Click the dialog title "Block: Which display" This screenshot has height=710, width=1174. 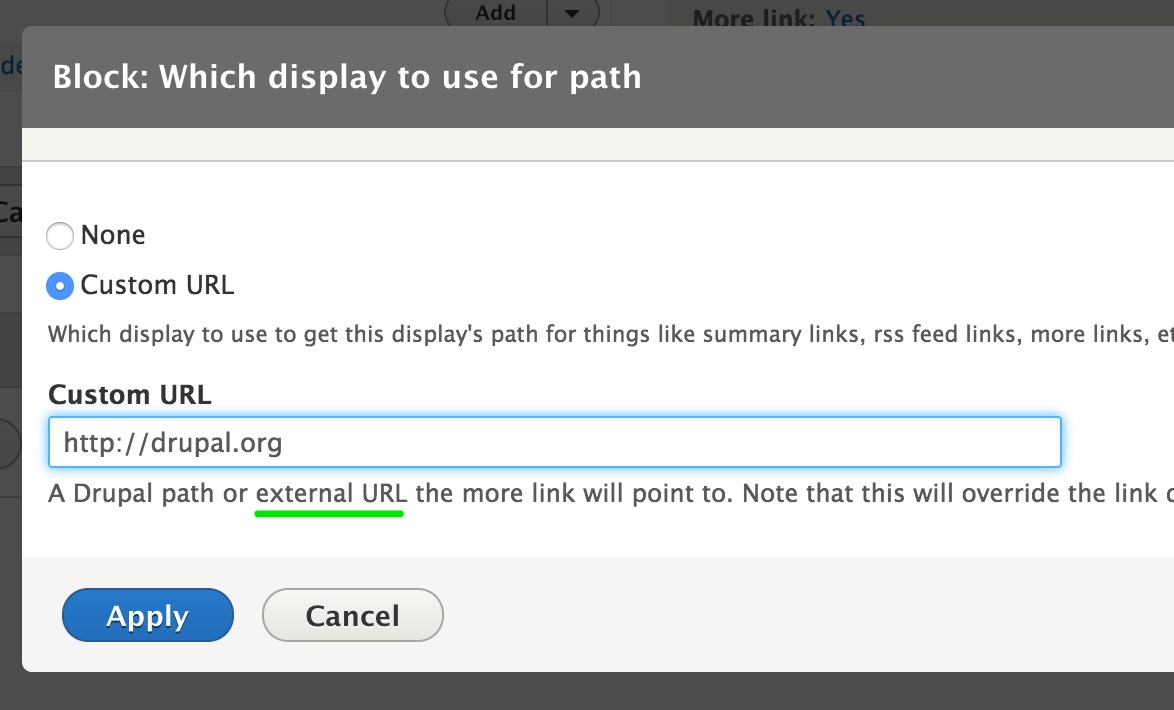click(347, 77)
